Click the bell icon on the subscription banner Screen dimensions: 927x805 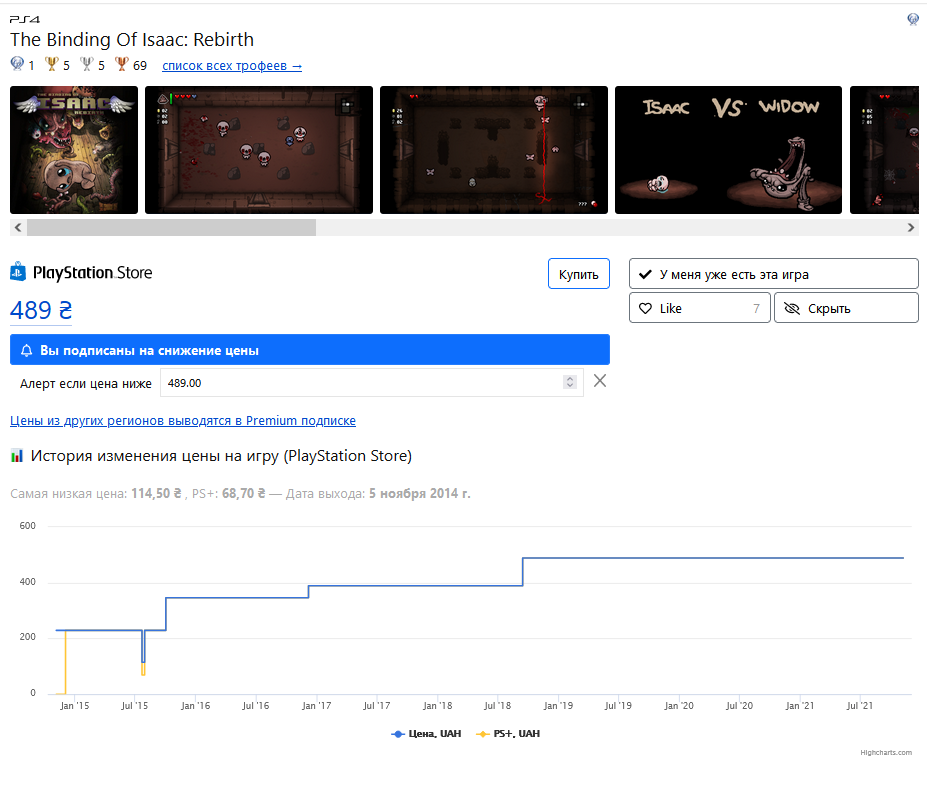[x=27, y=350]
